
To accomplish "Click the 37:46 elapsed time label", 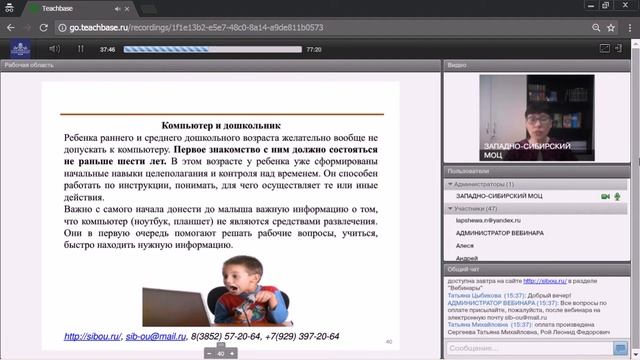I will pyautogui.click(x=107, y=49).
